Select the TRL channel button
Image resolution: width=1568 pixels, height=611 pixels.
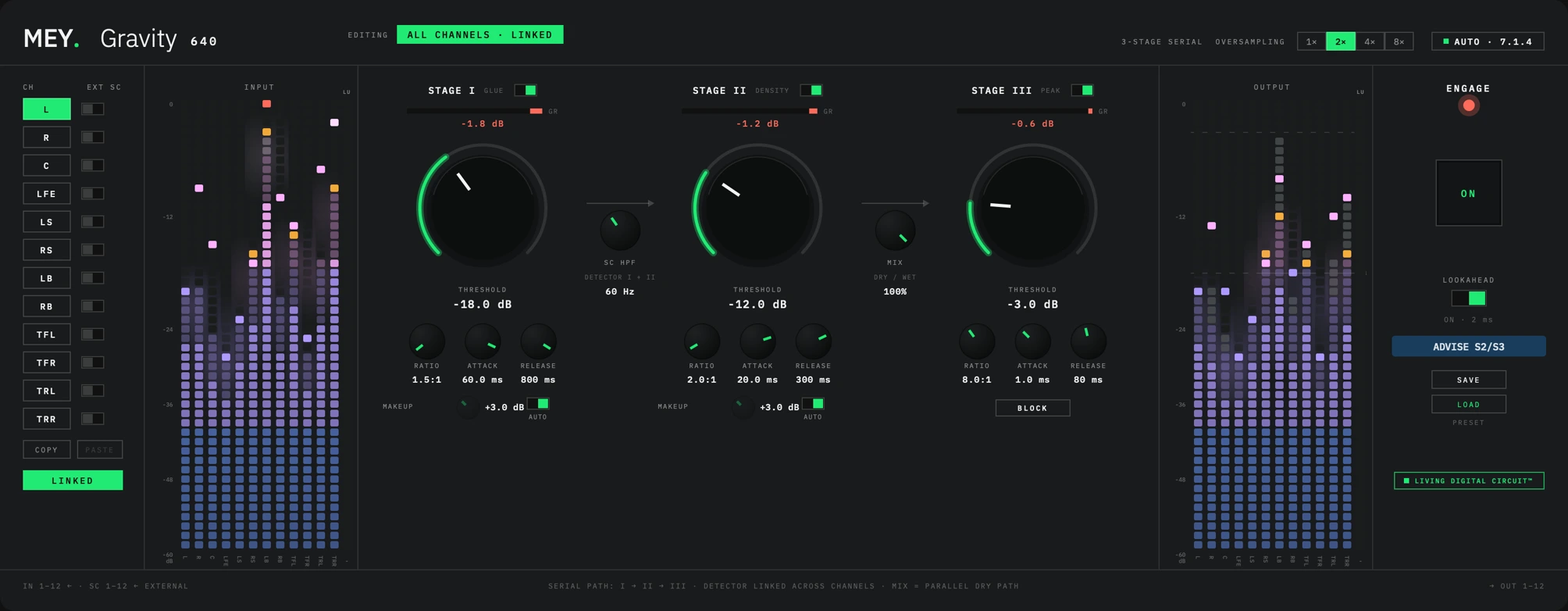click(x=47, y=391)
